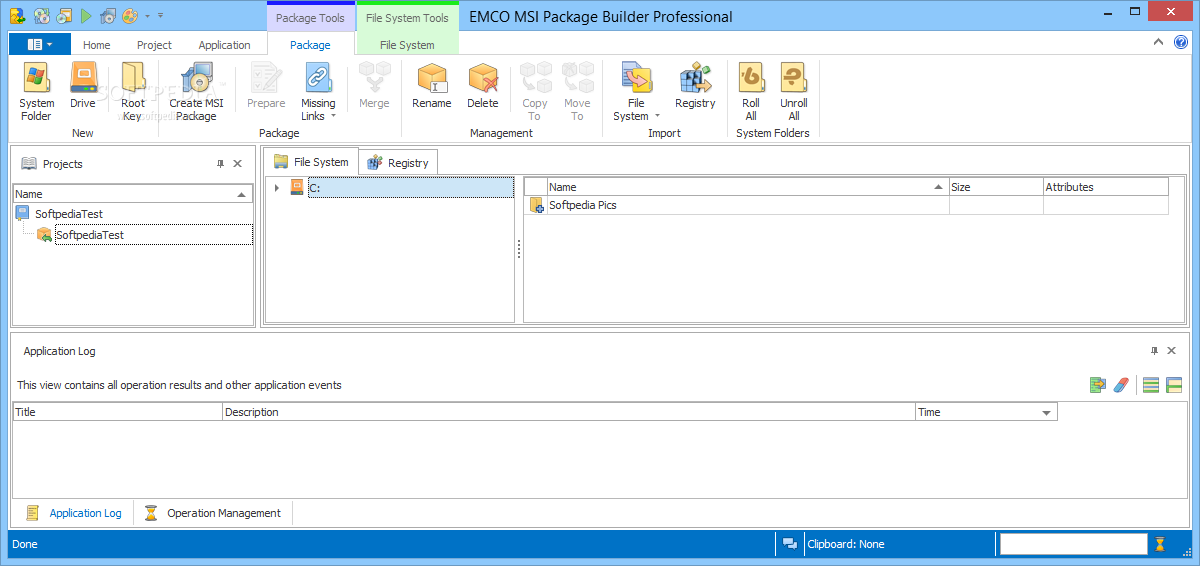Select the File System view tab
The image size is (1200, 566).
point(311,162)
